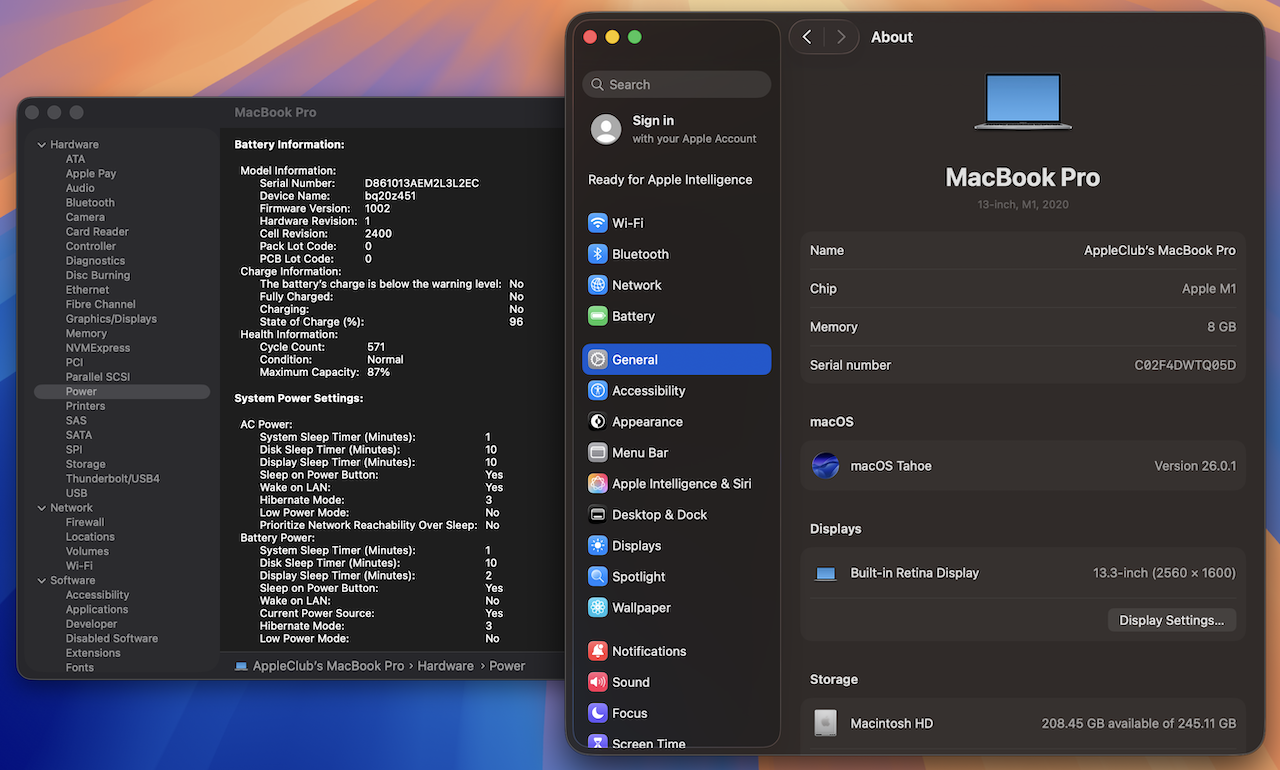
Task: Select the Wallpaper icon in sidebar
Action: point(597,608)
